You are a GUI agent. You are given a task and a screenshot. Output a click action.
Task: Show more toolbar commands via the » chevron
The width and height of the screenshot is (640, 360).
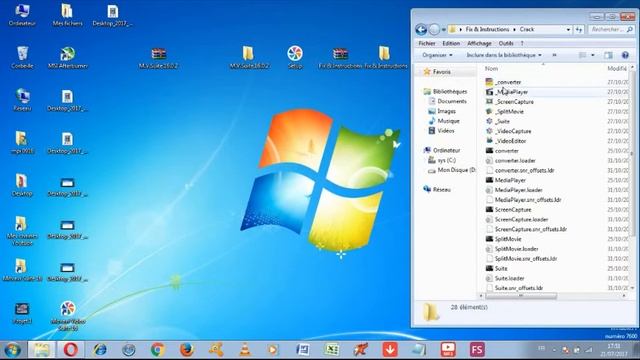click(x=554, y=55)
